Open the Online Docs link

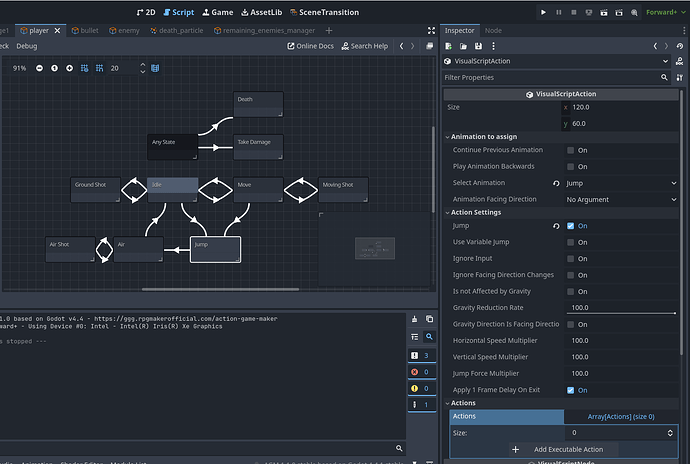coord(311,46)
